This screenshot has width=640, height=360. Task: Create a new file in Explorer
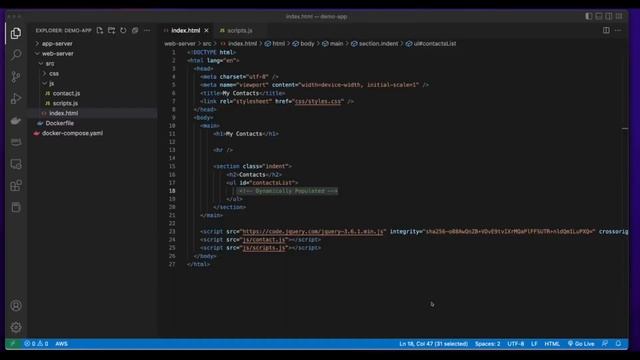tap(100, 31)
